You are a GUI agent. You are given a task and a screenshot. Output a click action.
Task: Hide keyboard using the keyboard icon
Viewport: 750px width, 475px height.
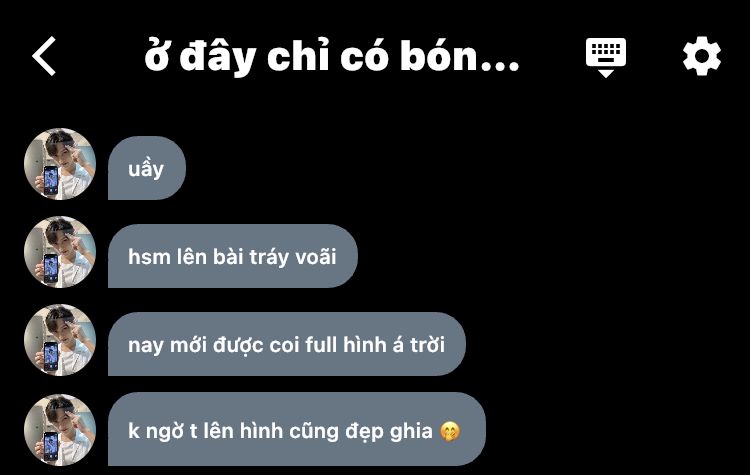606,57
